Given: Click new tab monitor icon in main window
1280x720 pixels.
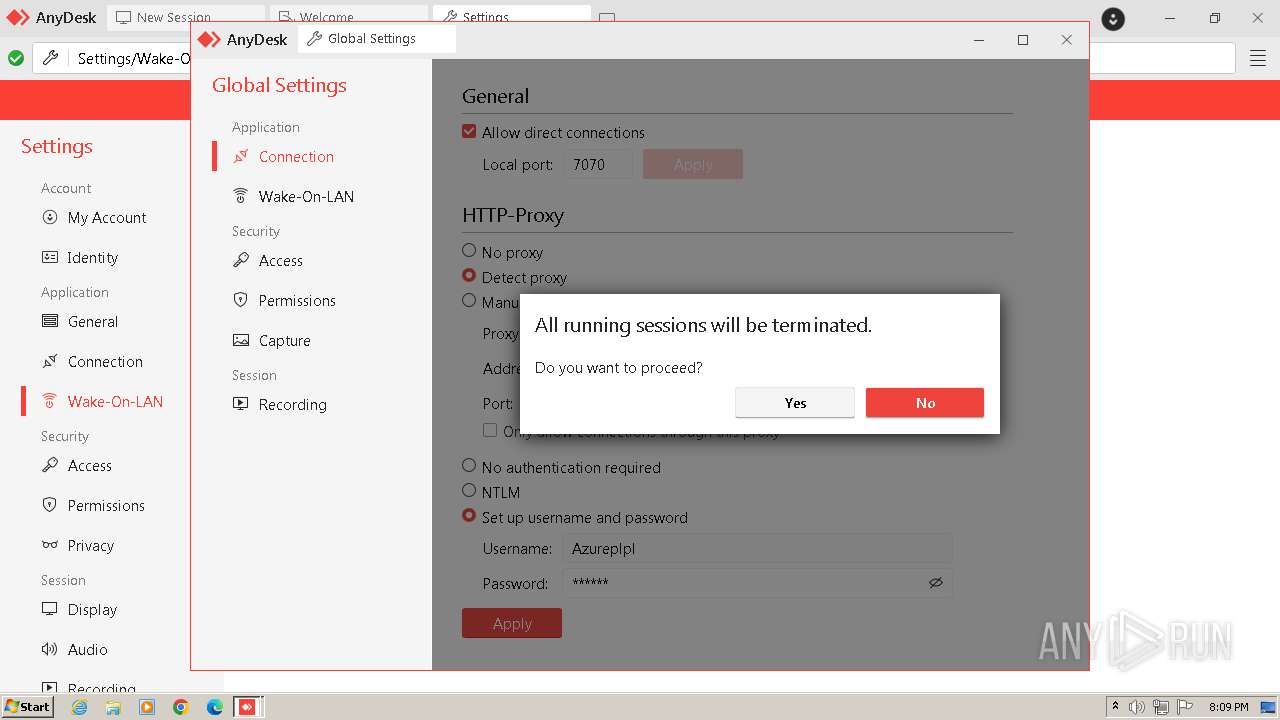Looking at the screenshot, I should [x=607, y=18].
